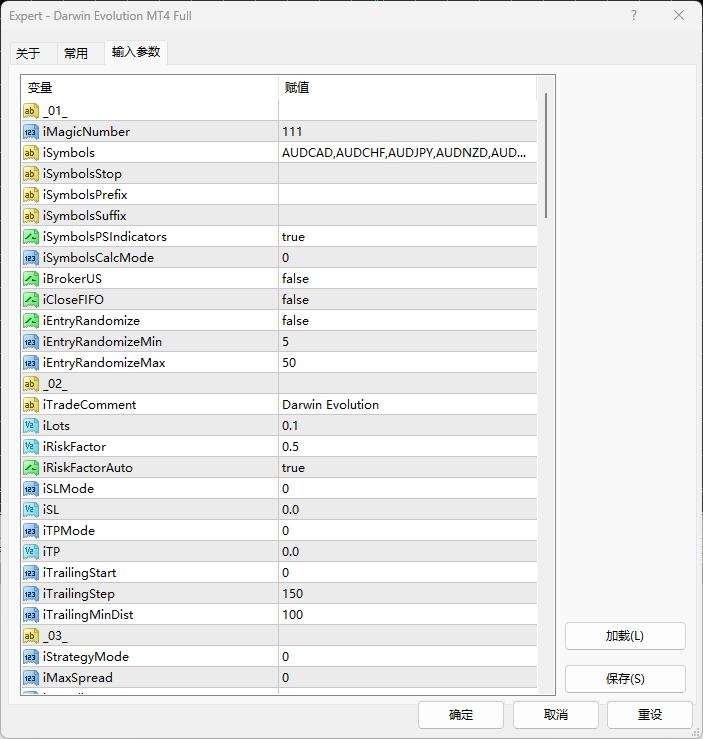Click the boolean icon beside iBrokerUS
The image size is (703, 739).
pos(31,279)
